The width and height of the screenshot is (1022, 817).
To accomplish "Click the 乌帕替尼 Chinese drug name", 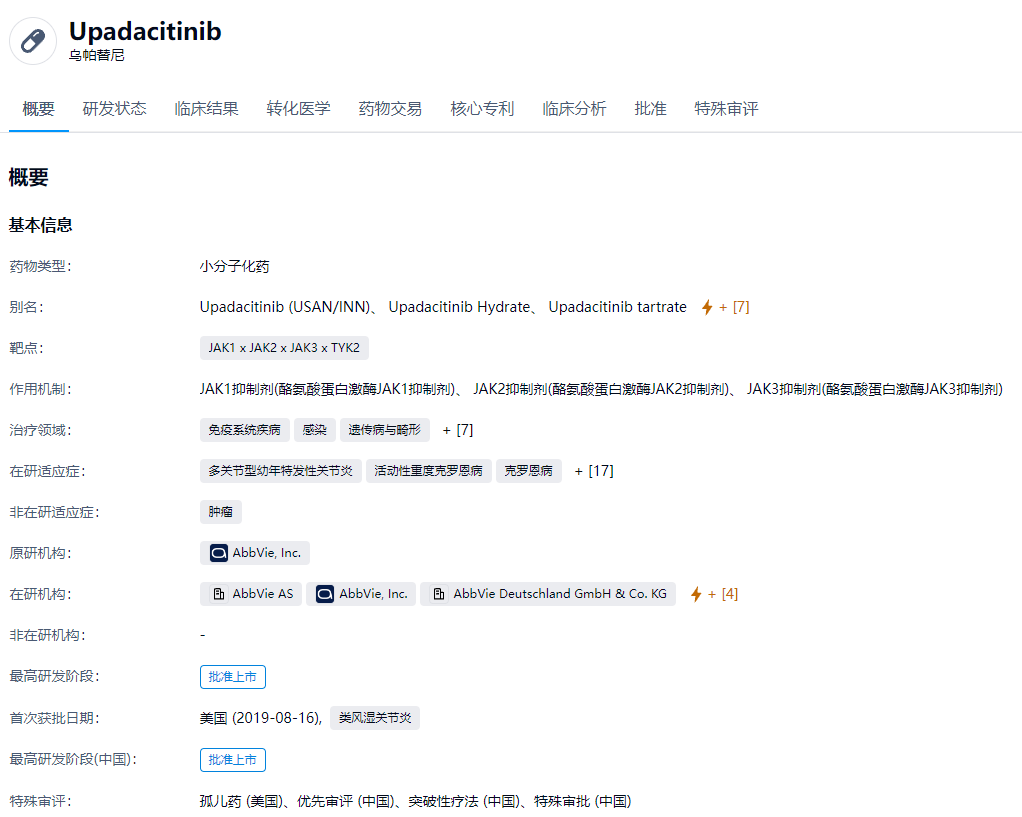I will pyautogui.click(x=96, y=55).
